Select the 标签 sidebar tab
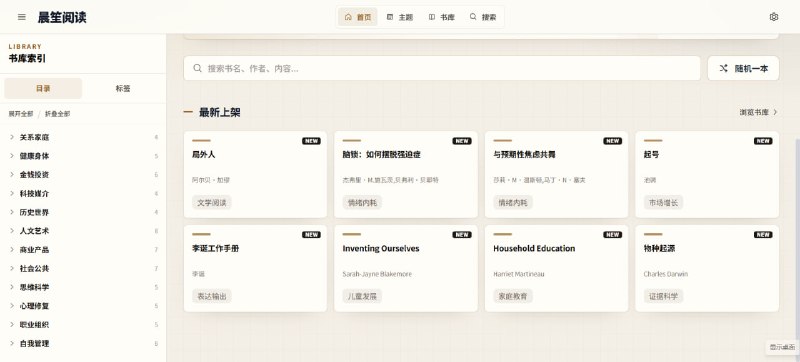 (x=123, y=88)
